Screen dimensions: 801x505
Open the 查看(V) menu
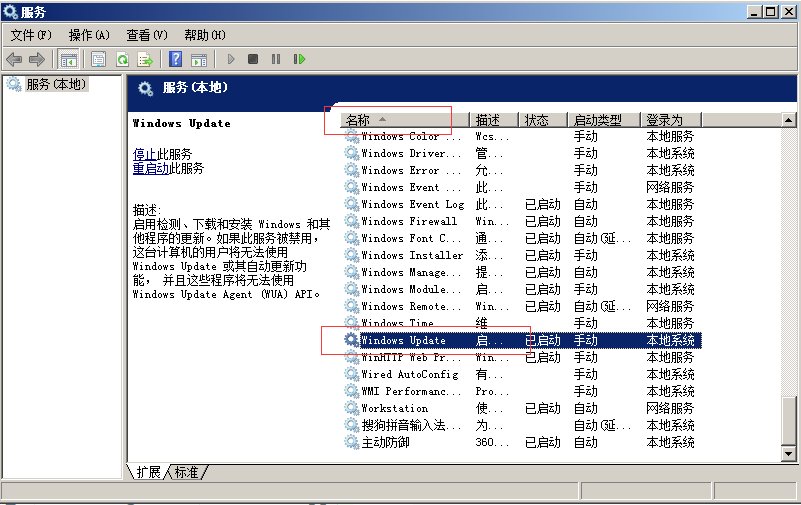pos(147,35)
